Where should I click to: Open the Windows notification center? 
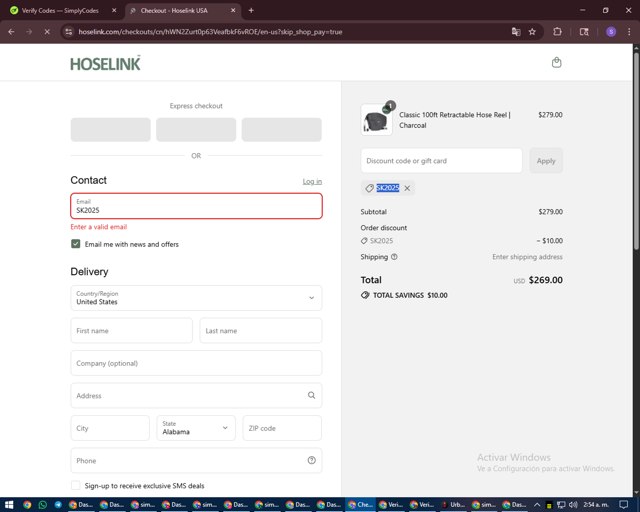tap(623, 505)
